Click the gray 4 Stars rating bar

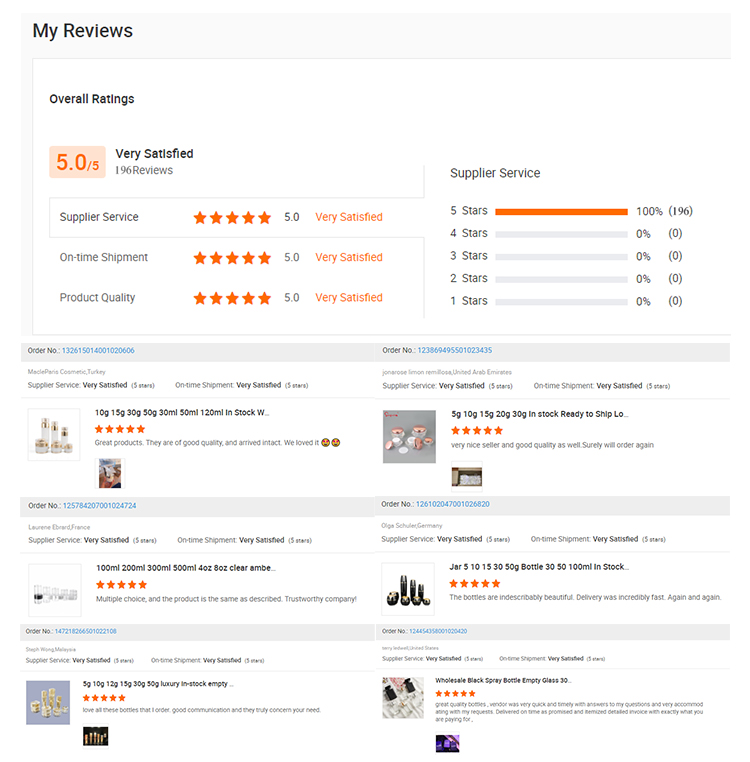point(561,234)
